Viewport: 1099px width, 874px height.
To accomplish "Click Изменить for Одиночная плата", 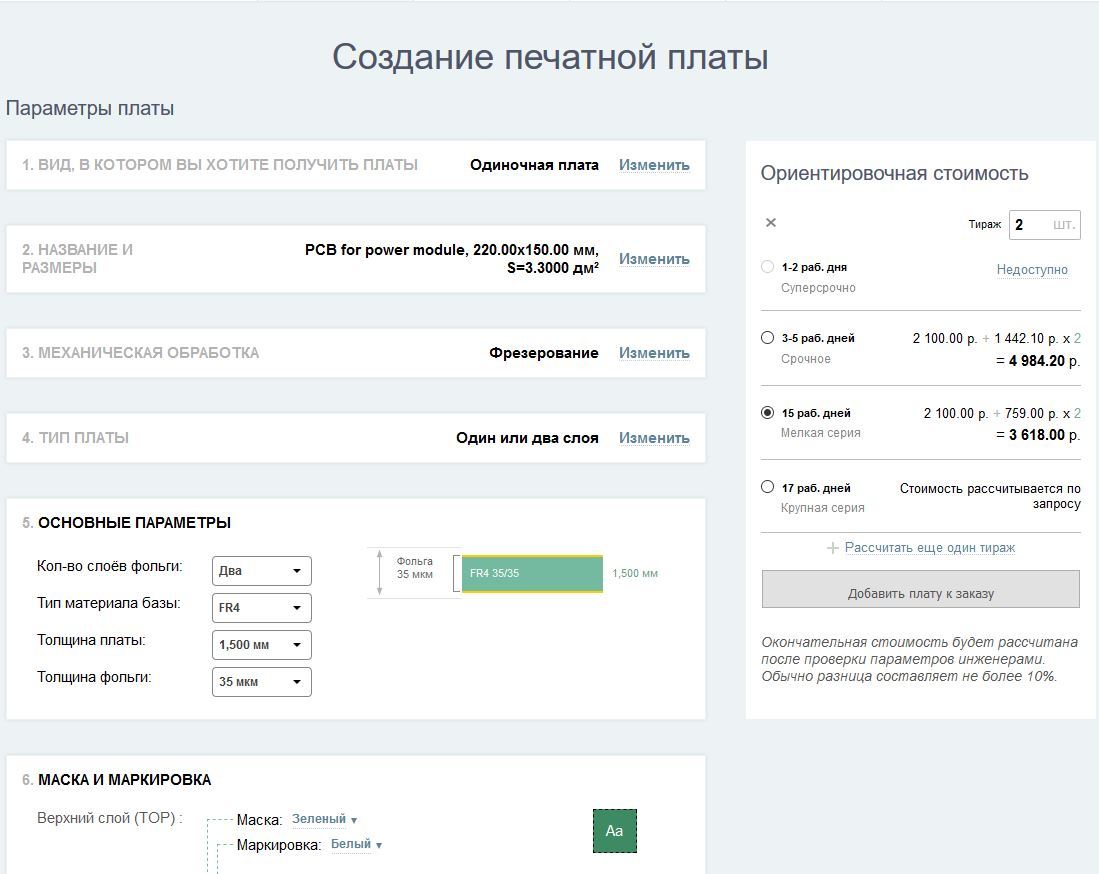I will click(x=654, y=165).
